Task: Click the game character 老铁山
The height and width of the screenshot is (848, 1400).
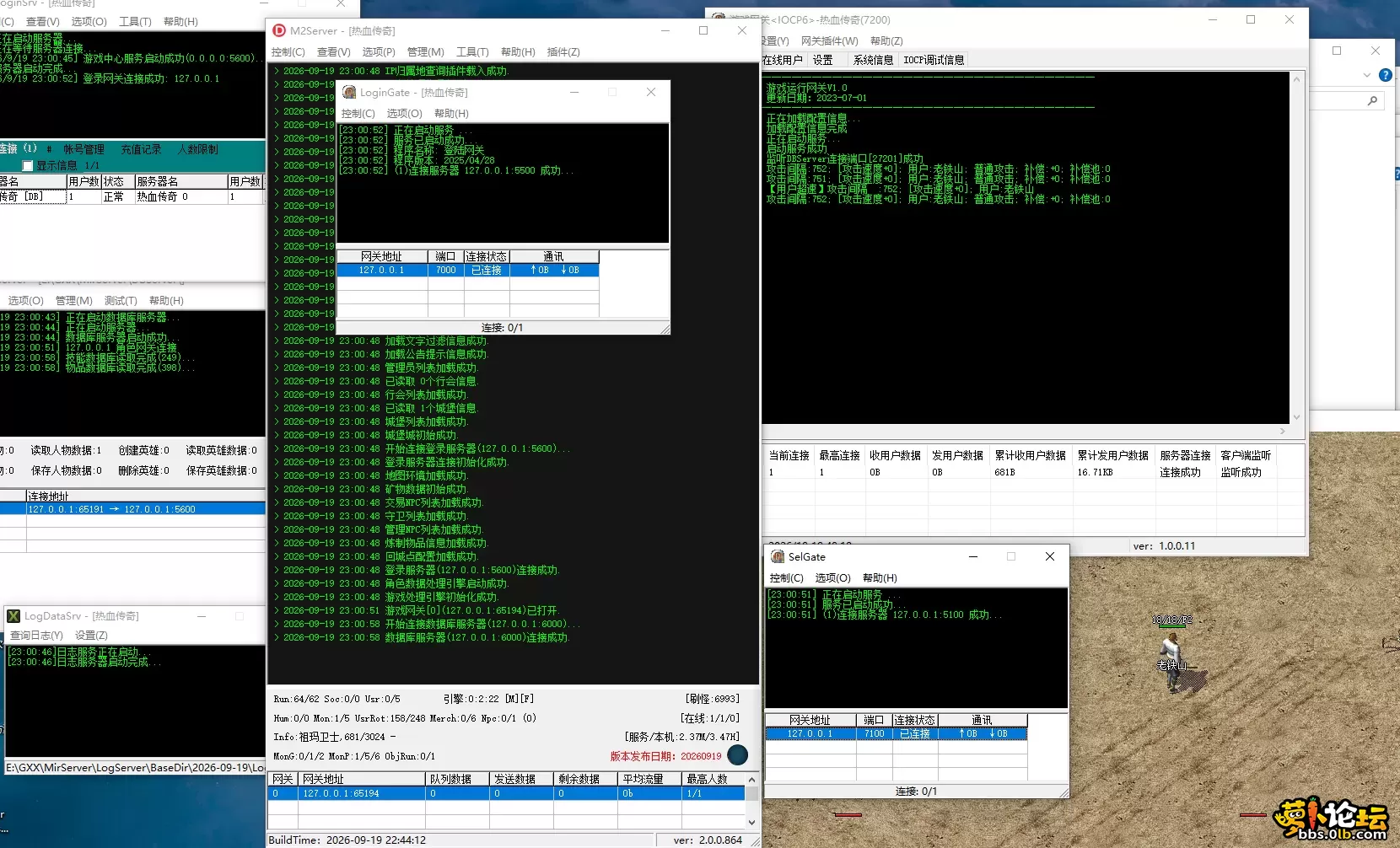Action: coord(1171,662)
